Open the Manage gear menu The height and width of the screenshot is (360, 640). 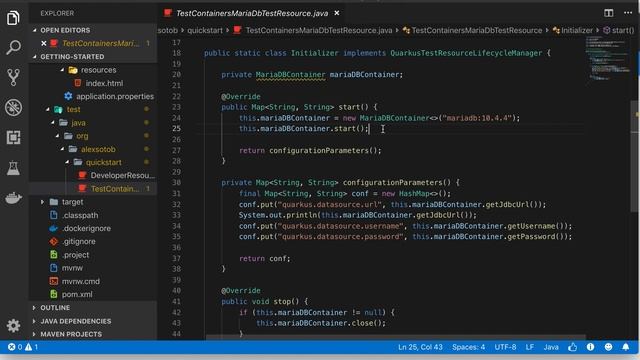coord(13,325)
